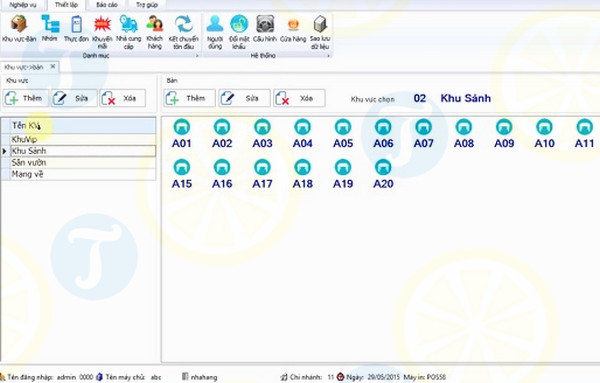Screen dimensions: 600x383
Task: Select table A05
Action: [x=343, y=134]
